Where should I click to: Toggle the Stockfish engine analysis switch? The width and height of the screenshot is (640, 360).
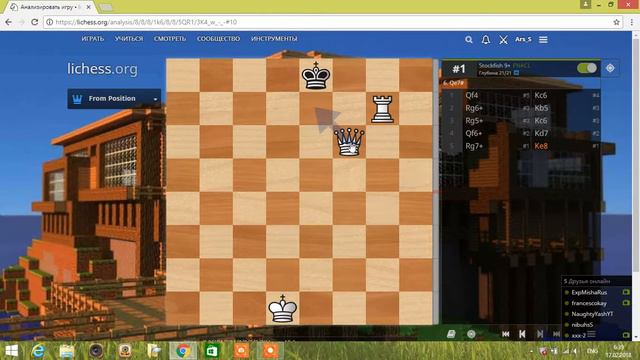(x=587, y=68)
